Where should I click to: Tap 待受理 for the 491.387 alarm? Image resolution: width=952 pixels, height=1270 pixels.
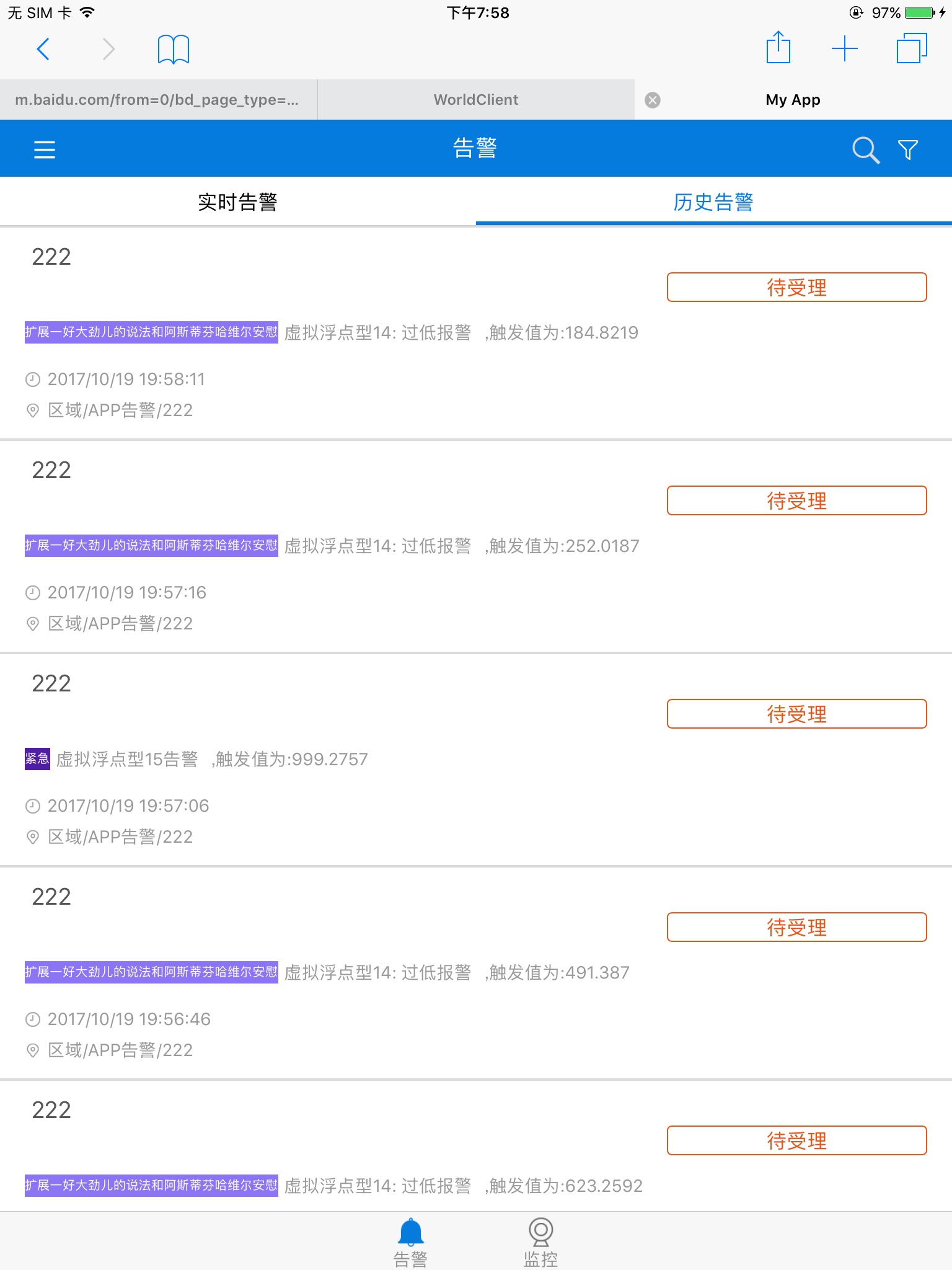click(797, 927)
